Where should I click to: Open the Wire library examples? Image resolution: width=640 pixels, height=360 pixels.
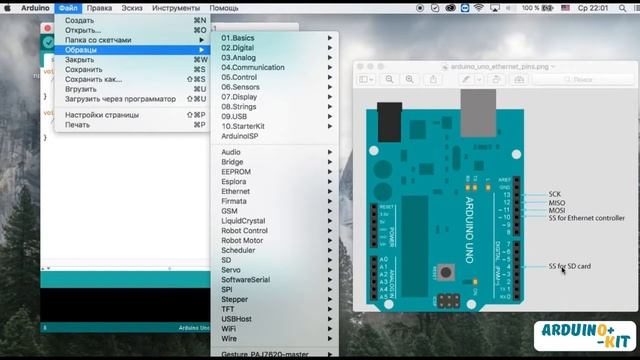[275, 338]
